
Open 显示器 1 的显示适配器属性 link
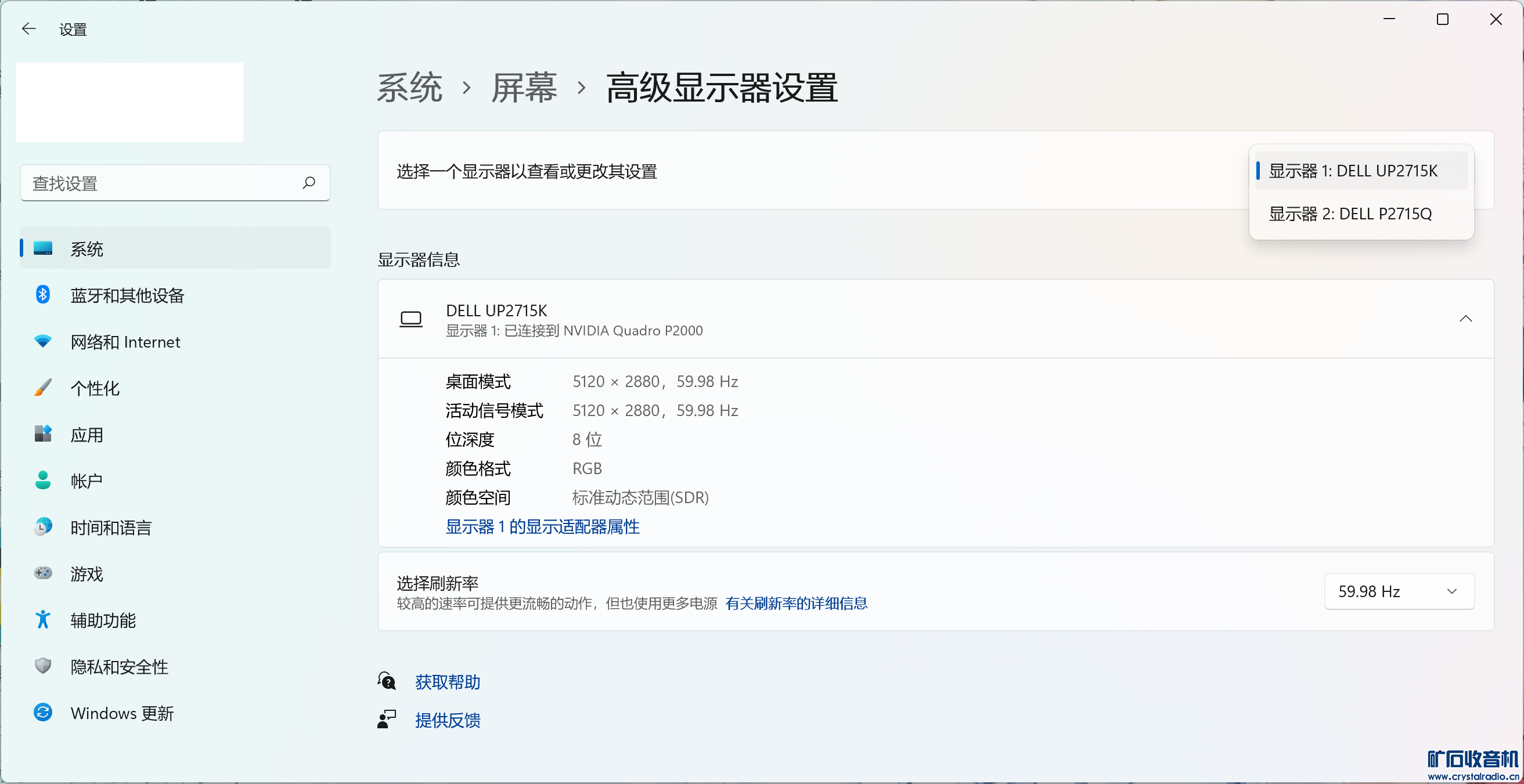pyautogui.click(x=542, y=526)
